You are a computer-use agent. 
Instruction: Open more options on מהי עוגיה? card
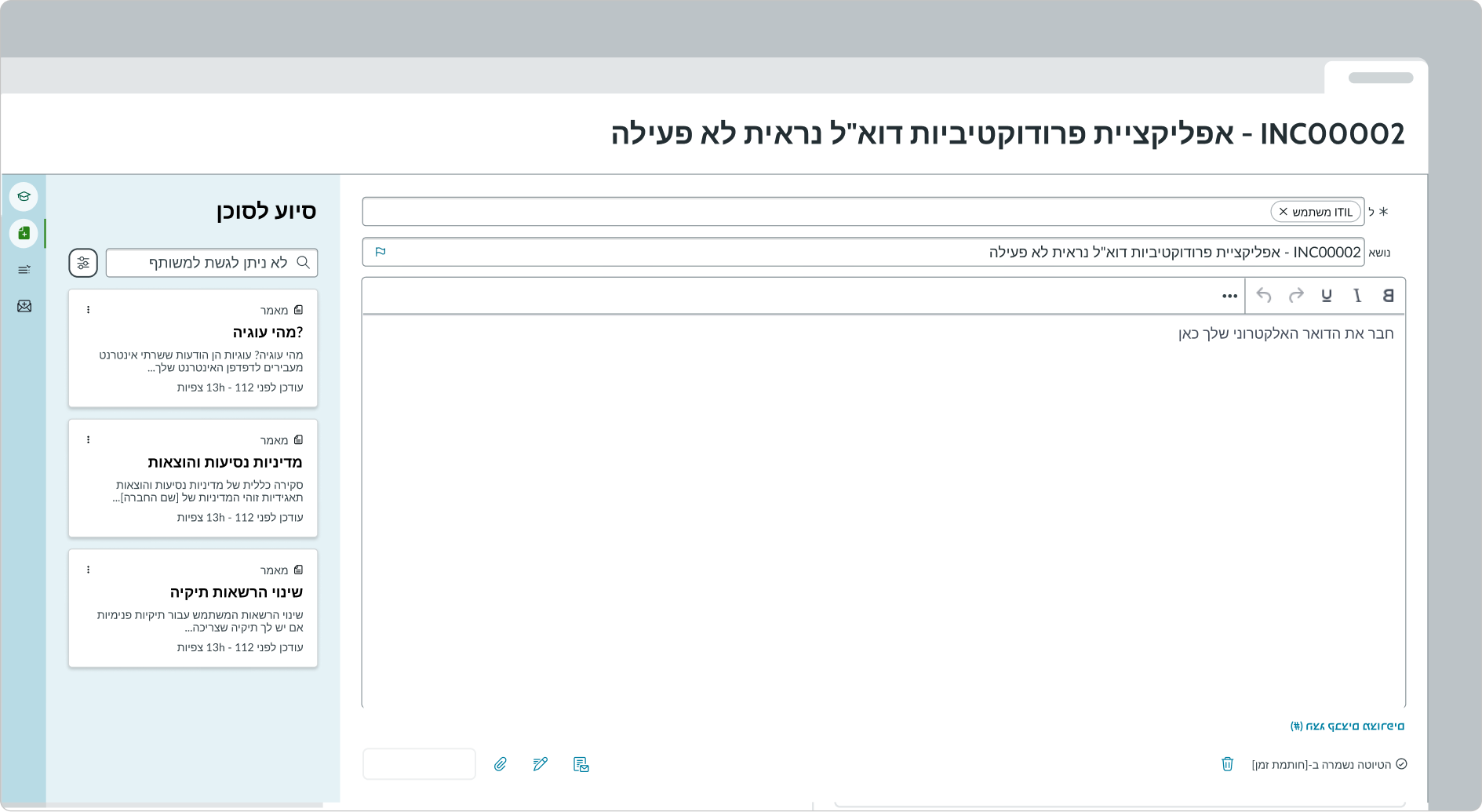89,310
